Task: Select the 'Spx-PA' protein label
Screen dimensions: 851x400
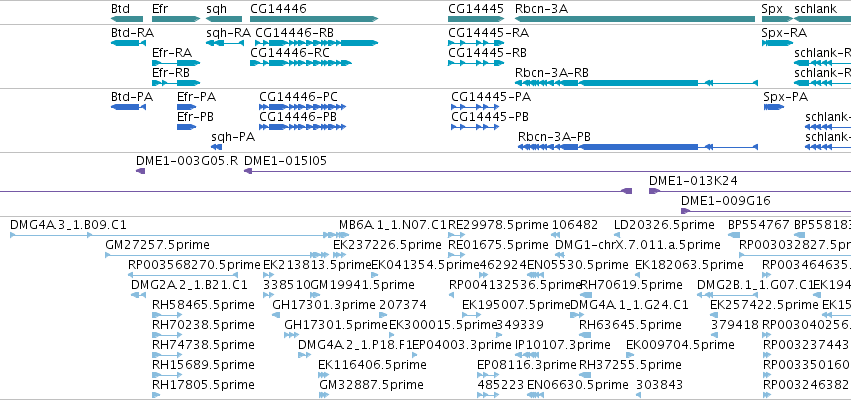Action: [x=785, y=98]
